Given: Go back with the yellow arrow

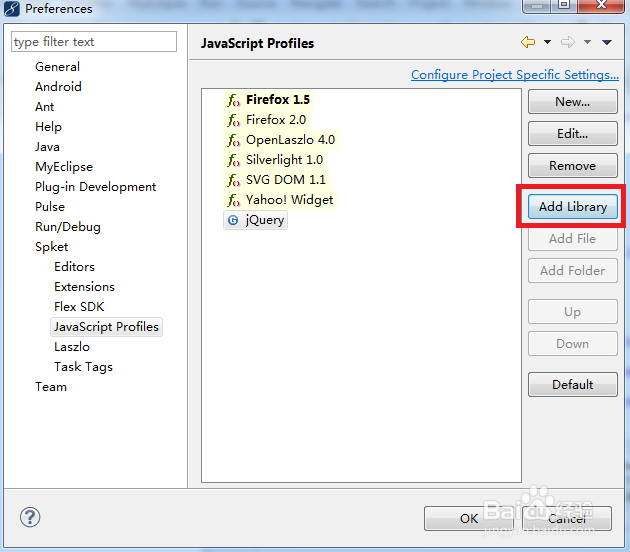Looking at the screenshot, I should coord(528,42).
